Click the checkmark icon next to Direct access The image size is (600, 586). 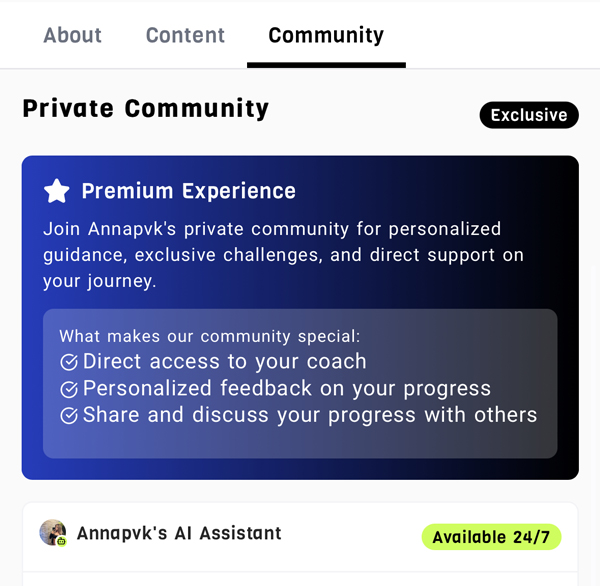(69, 362)
